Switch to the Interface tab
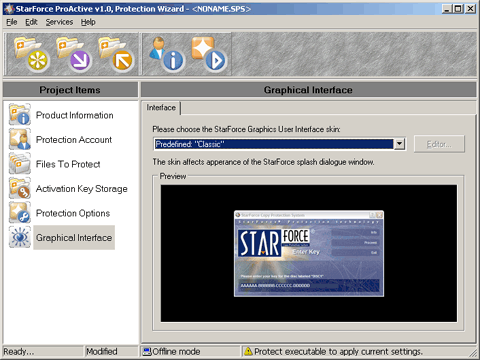This screenshot has width=480, height=360. 161,108
